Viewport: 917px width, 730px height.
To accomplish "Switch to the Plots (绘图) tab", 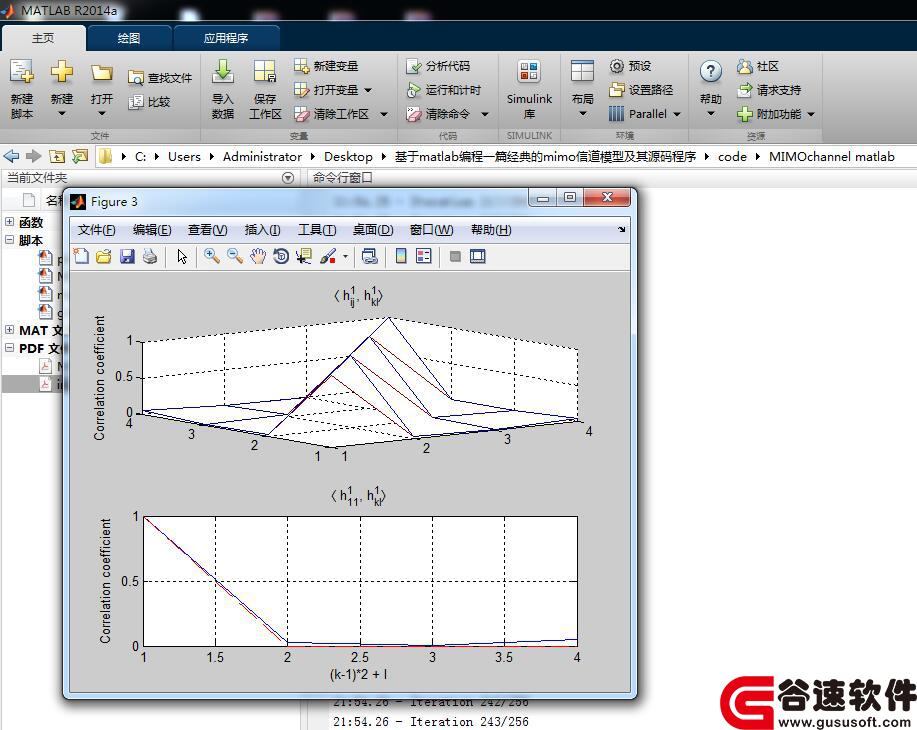I will (x=129, y=38).
